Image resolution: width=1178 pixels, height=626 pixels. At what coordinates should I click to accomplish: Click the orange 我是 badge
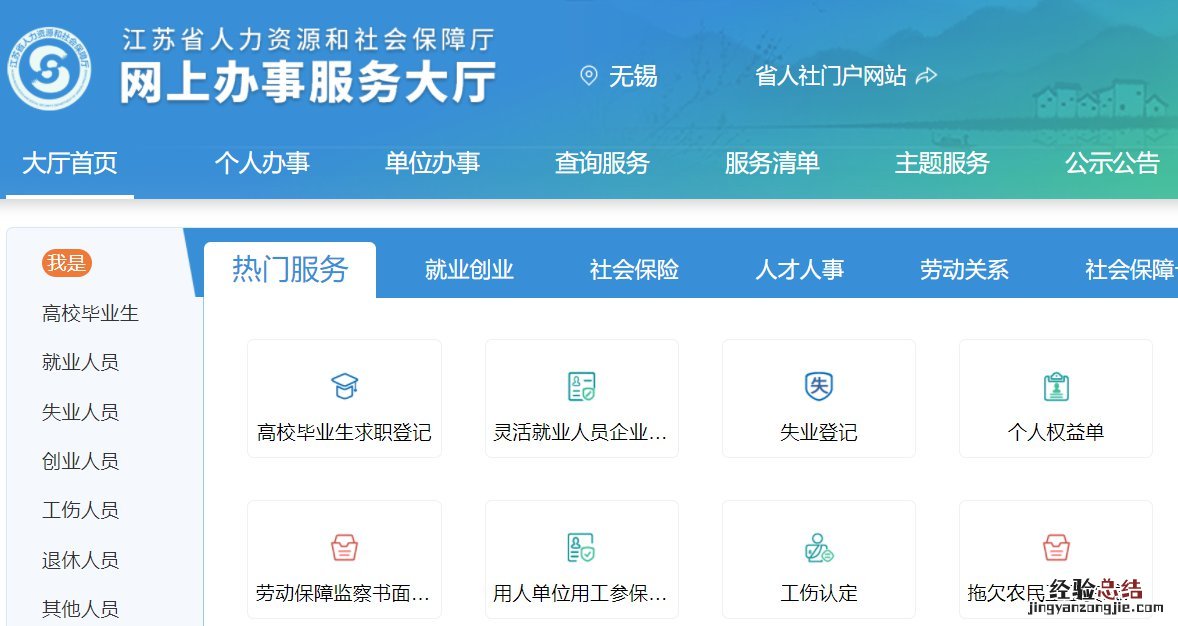coord(66,263)
